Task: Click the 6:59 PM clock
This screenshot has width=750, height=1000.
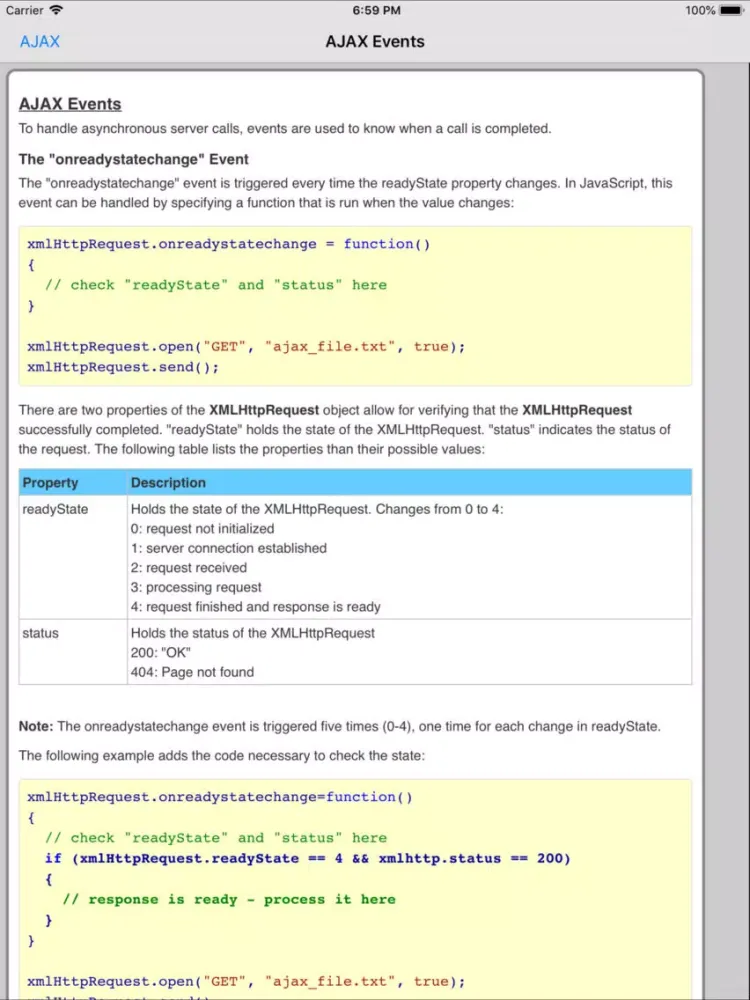Action: point(374,10)
